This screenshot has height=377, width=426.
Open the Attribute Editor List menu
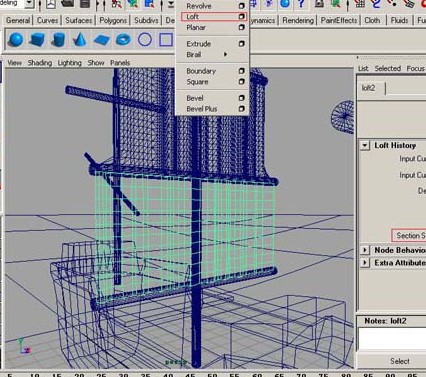point(363,68)
